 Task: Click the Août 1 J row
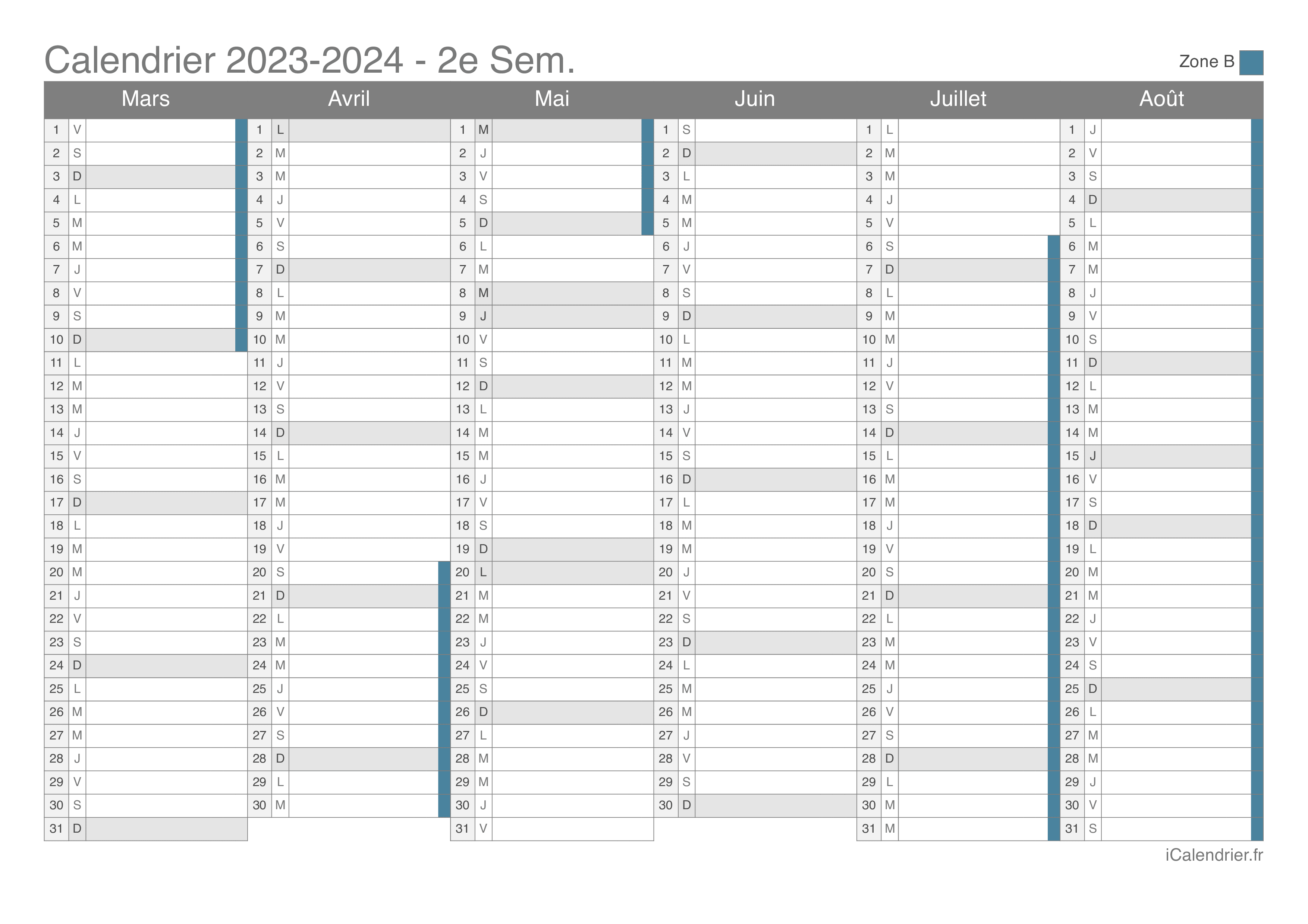(1161, 130)
